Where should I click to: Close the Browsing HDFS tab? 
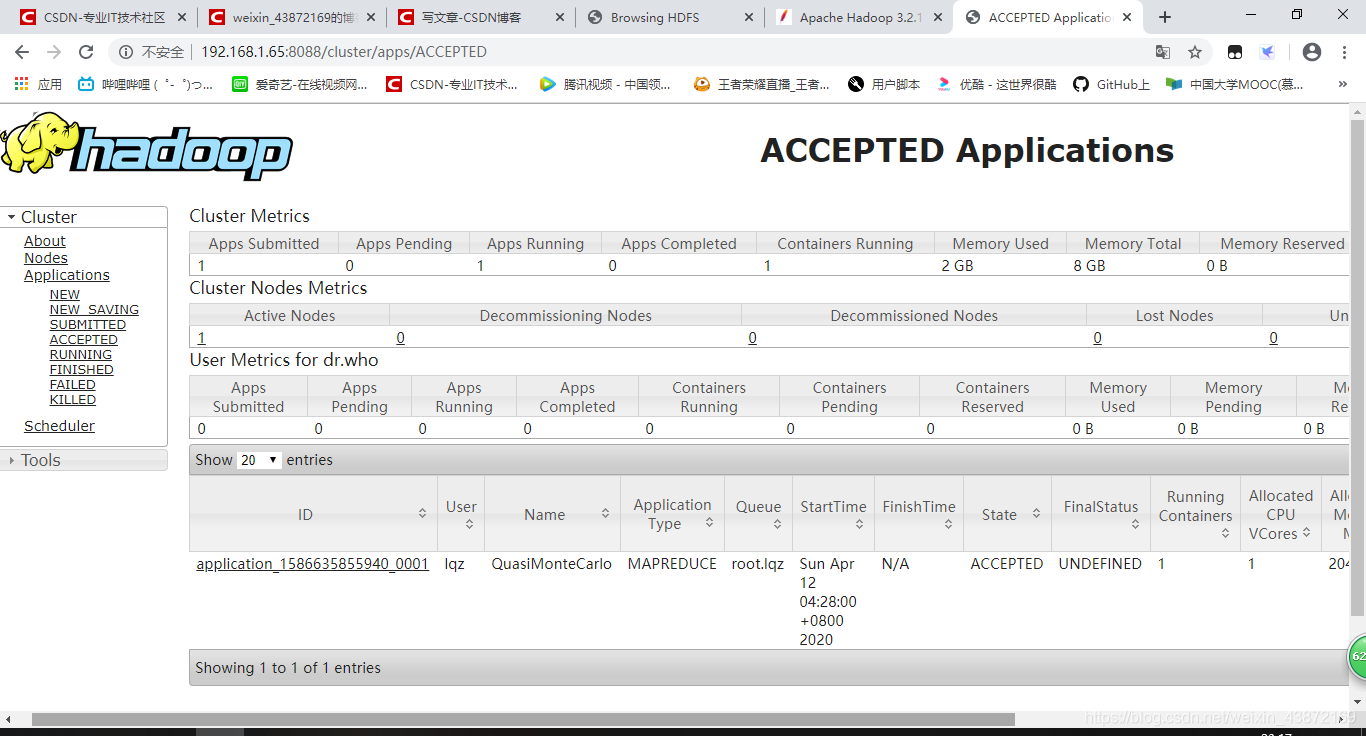pyautogui.click(x=750, y=17)
